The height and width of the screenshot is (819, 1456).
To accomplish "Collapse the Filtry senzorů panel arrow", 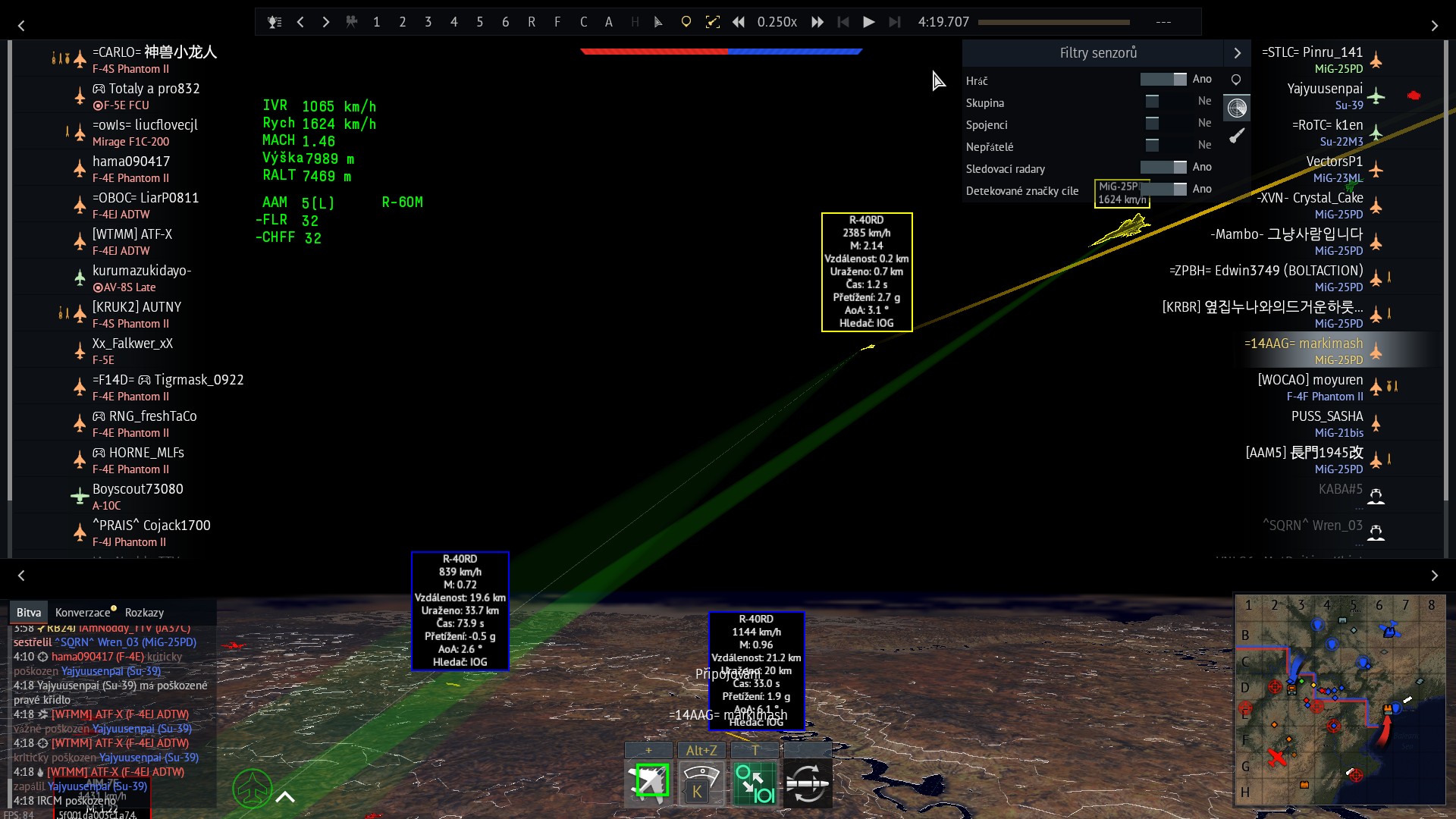I will pos(1237,53).
